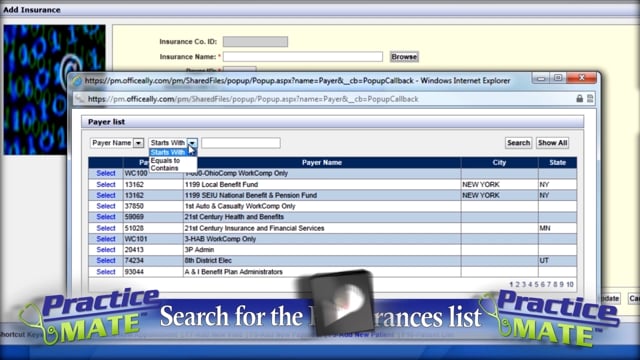Click the Browse button beside Insurance Name
This screenshot has width=640, height=360.
404,57
